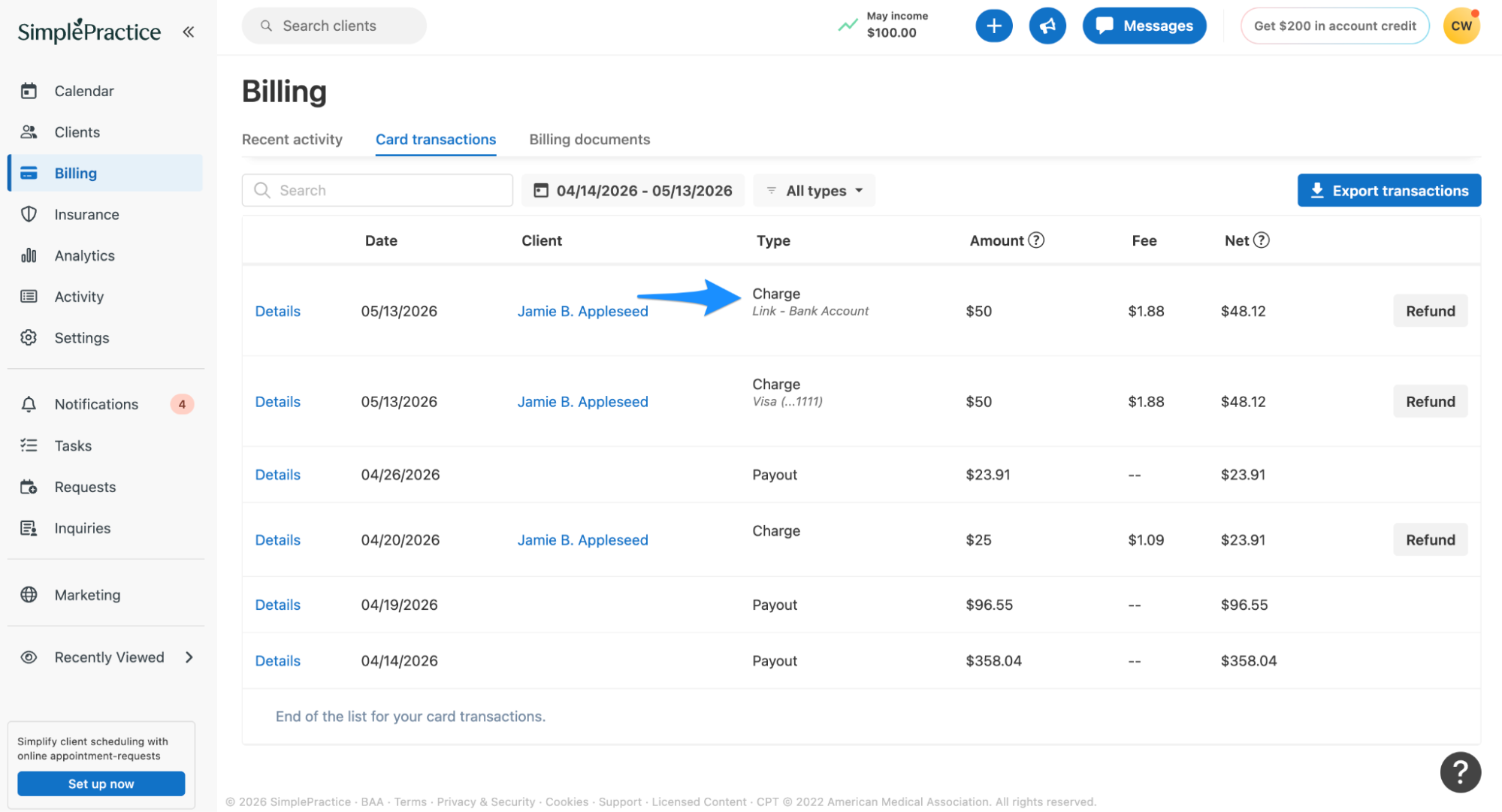
Task: Open Details for 04/19/2026 payout
Action: pyautogui.click(x=278, y=605)
